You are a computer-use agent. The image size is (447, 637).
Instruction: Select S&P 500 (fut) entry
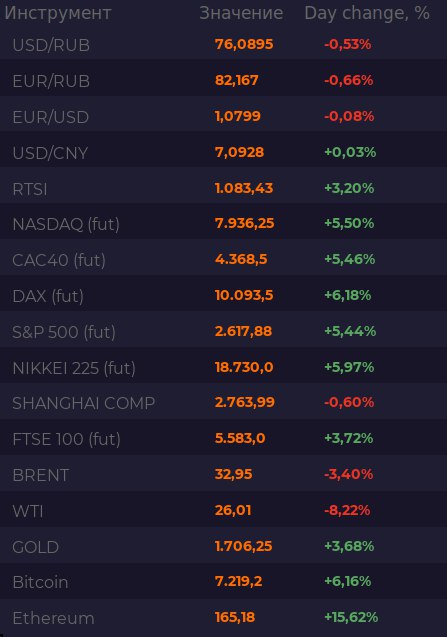click(224, 332)
